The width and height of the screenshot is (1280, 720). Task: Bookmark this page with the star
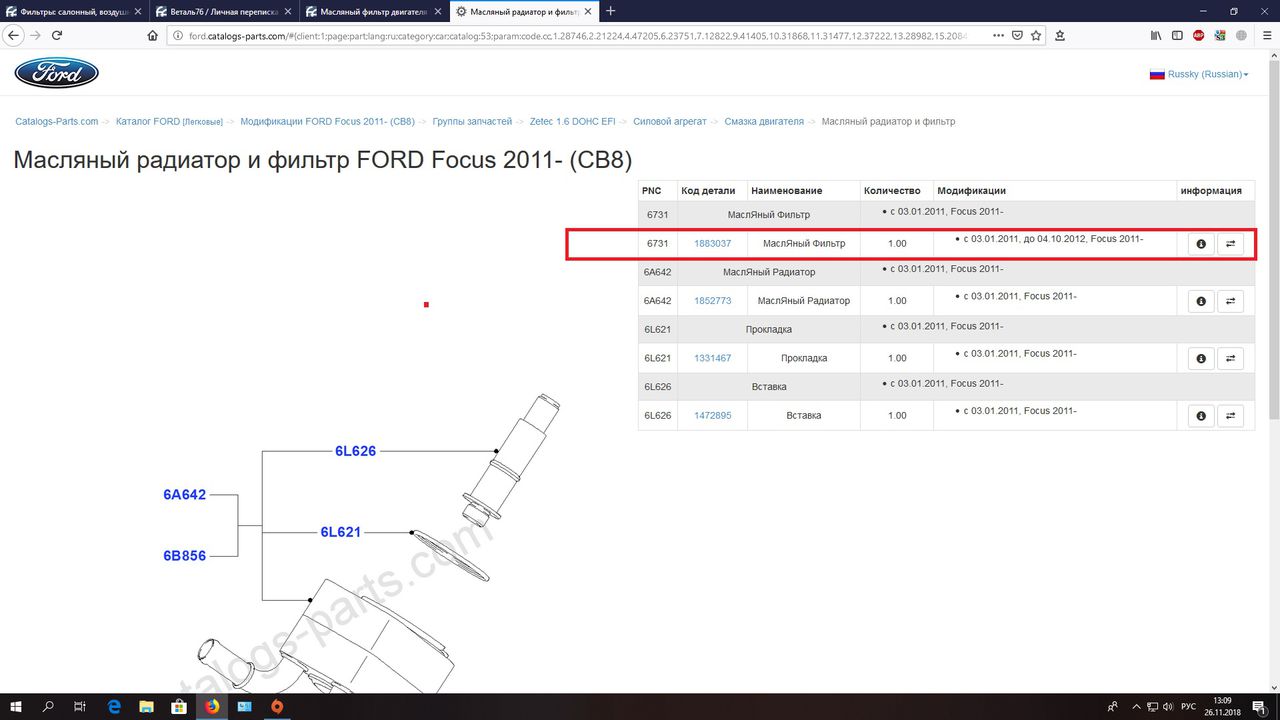tap(1036, 35)
